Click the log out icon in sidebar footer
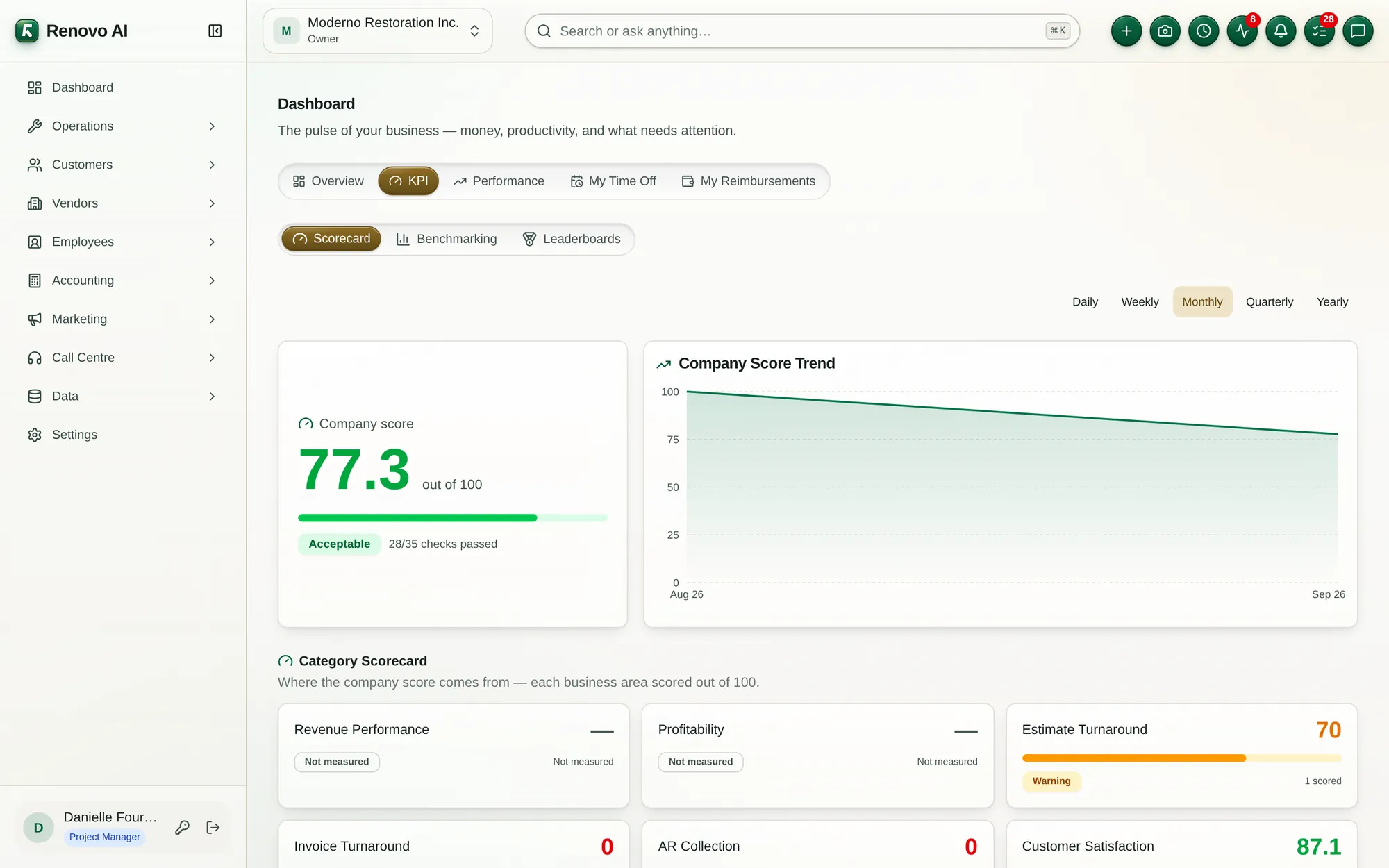Screen dimensions: 1389x868 click(x=213, y=827)
